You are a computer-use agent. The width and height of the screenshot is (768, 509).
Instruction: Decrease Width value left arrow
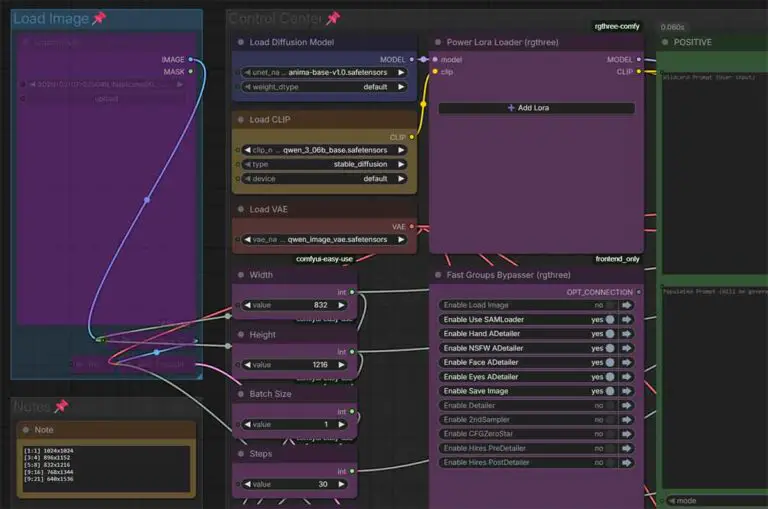pos(248,305)
